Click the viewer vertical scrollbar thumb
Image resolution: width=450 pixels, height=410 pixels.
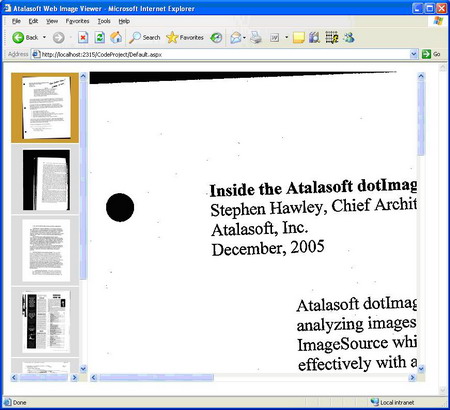click(x=421, y=118)
